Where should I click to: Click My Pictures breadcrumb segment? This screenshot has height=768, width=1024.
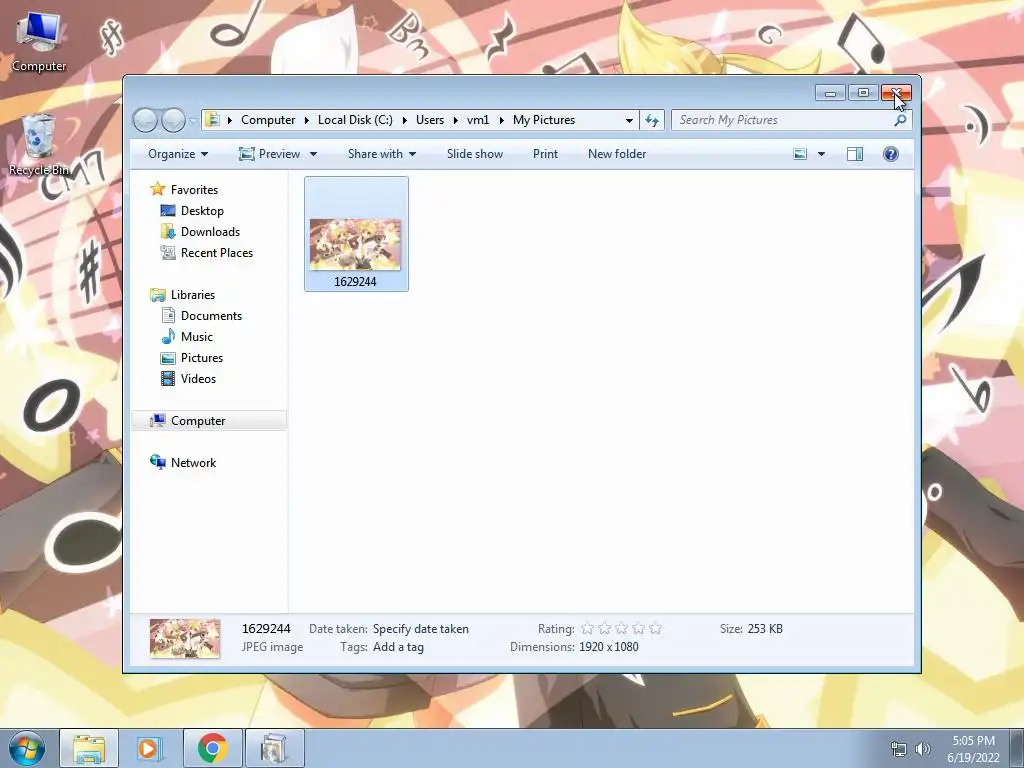coord(544,120)
